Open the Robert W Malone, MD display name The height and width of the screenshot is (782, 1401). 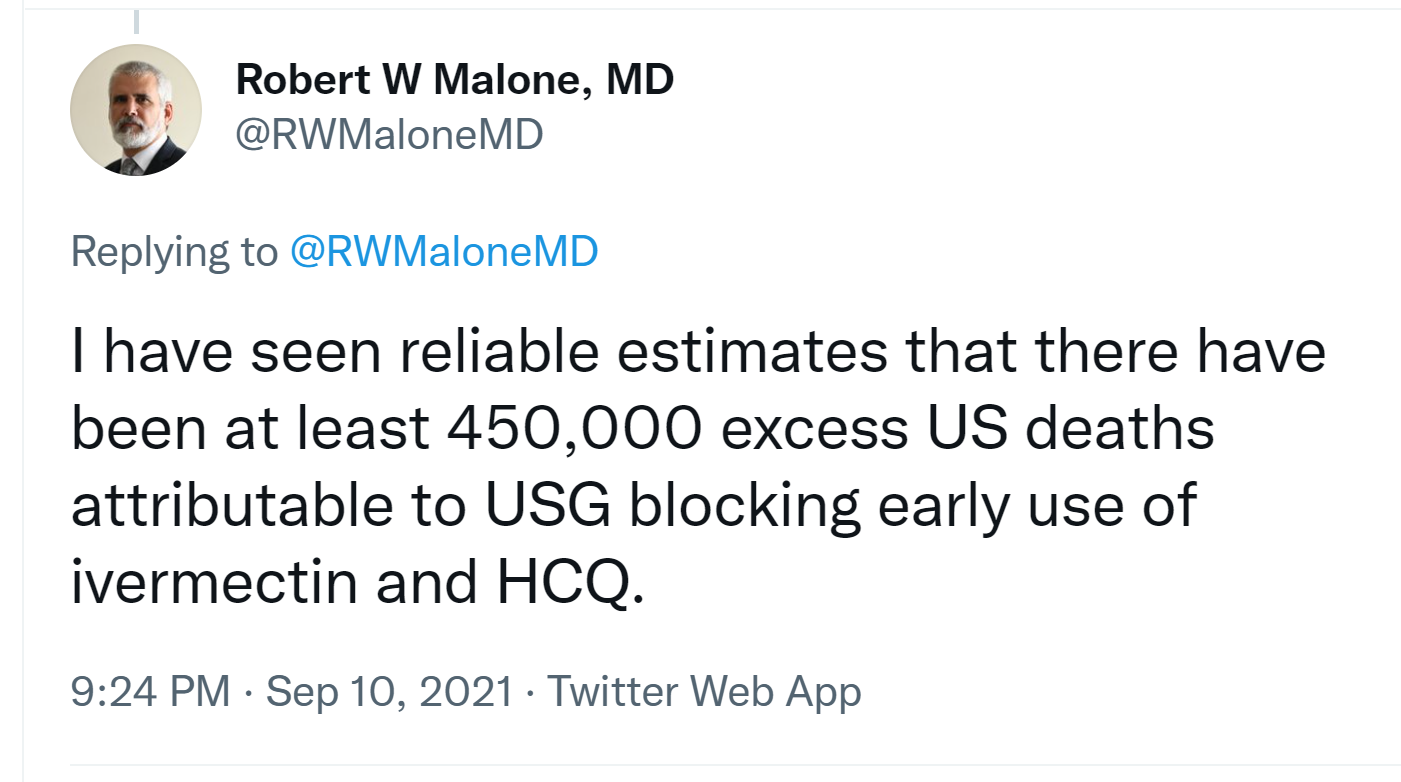(454, 79)
